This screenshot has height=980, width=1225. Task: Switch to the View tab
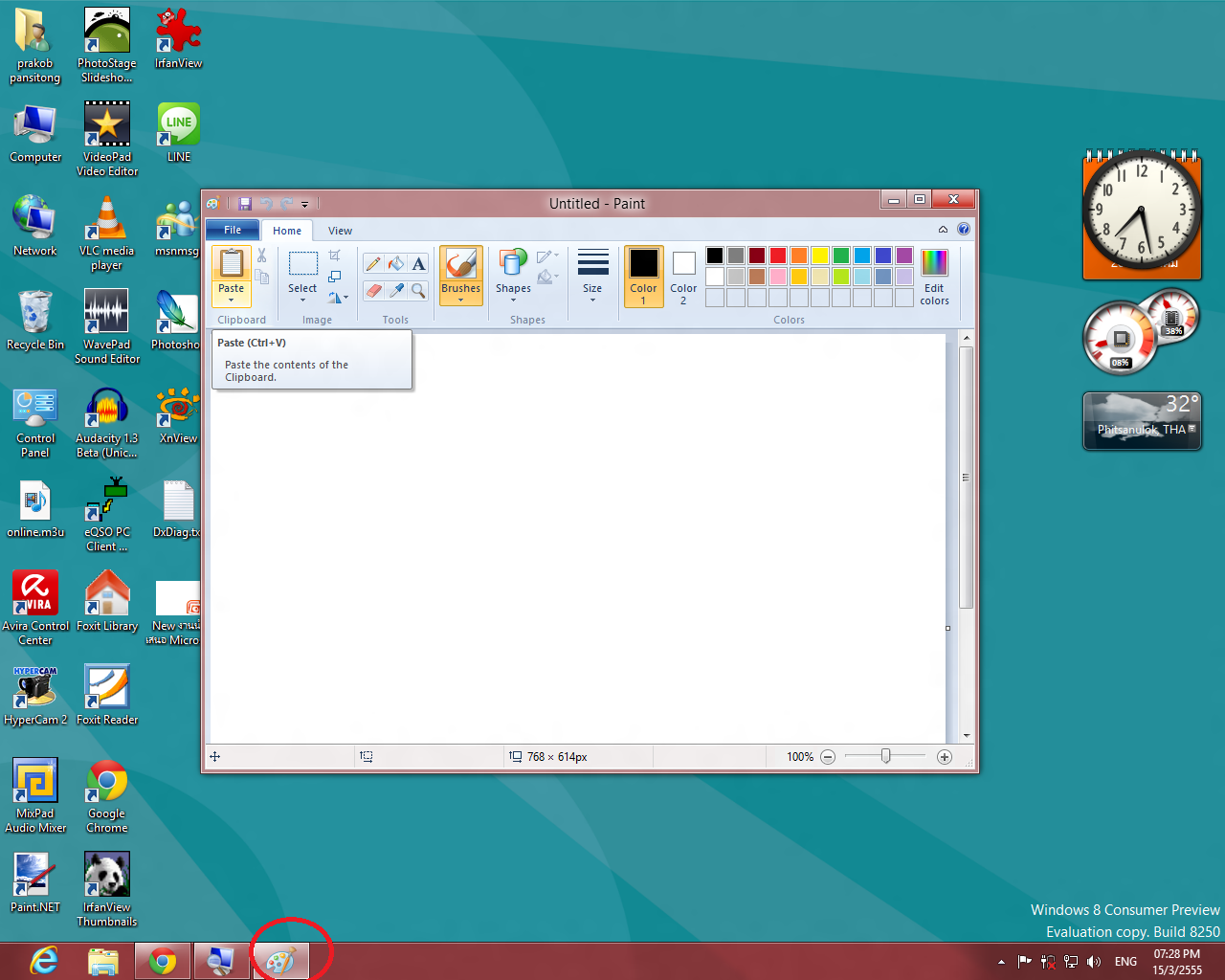(340, 231)
